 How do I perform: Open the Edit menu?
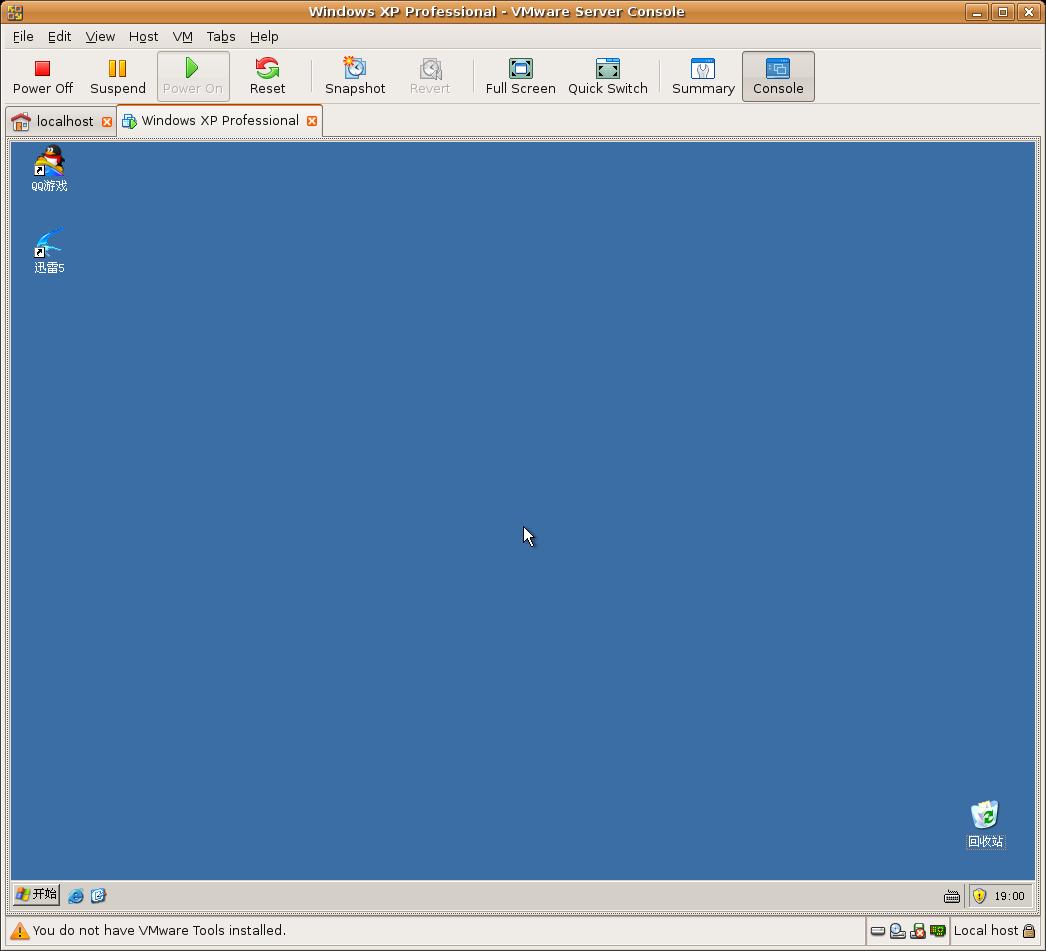(x=59, y=37)
